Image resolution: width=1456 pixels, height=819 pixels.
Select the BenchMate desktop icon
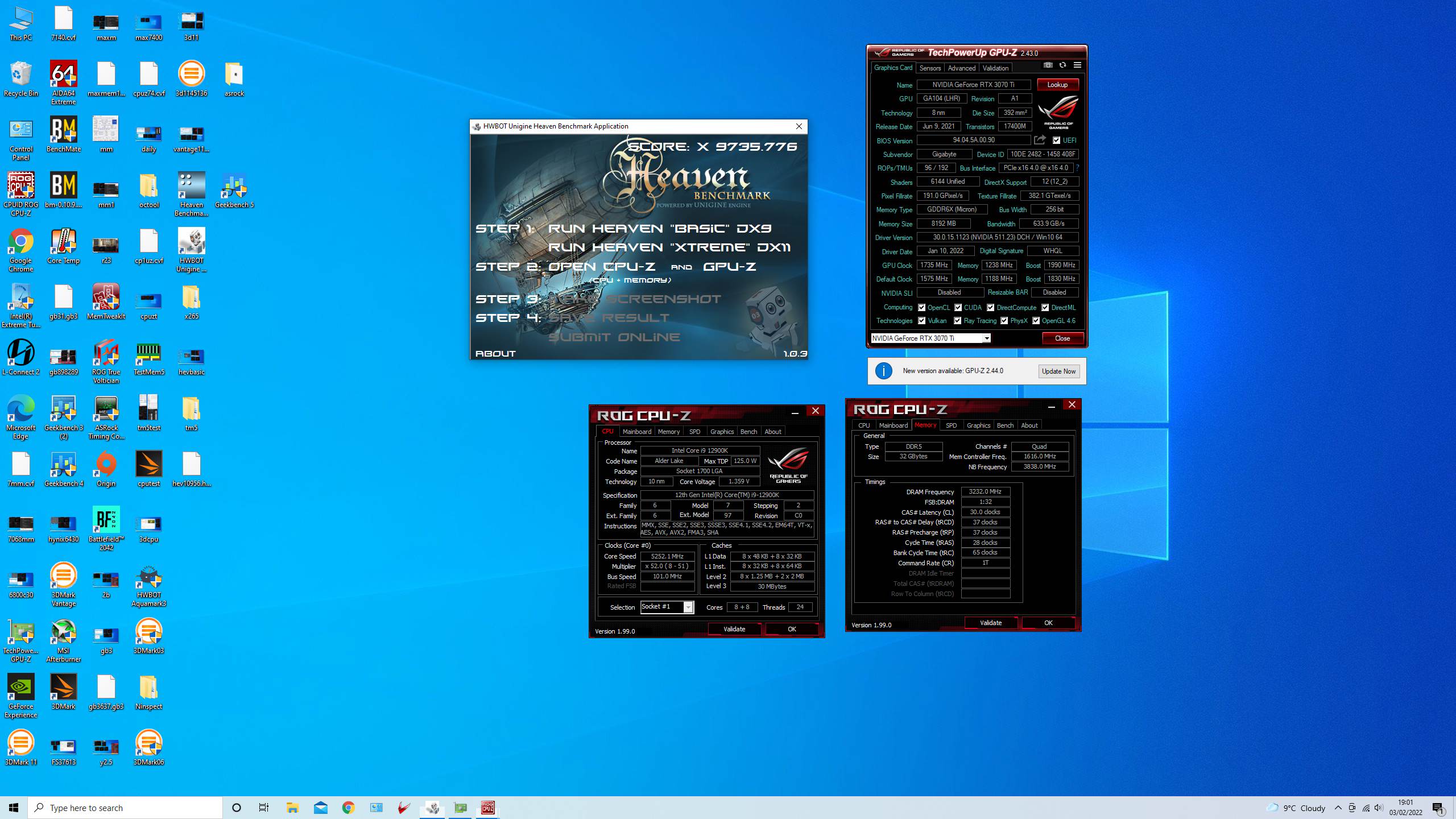tap(63, 135)
